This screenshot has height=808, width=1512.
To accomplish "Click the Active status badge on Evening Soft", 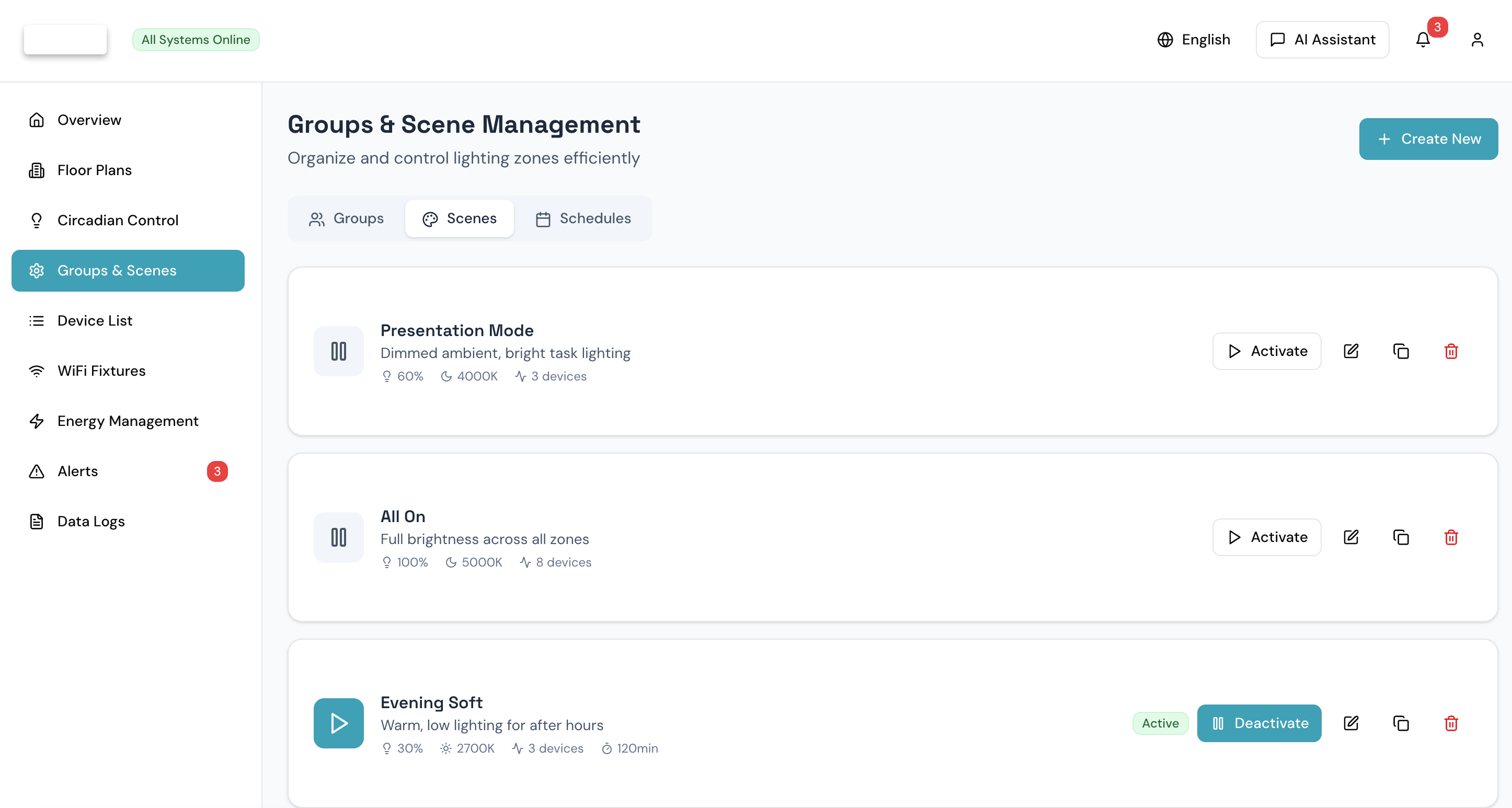I will tap(1160, 723).
